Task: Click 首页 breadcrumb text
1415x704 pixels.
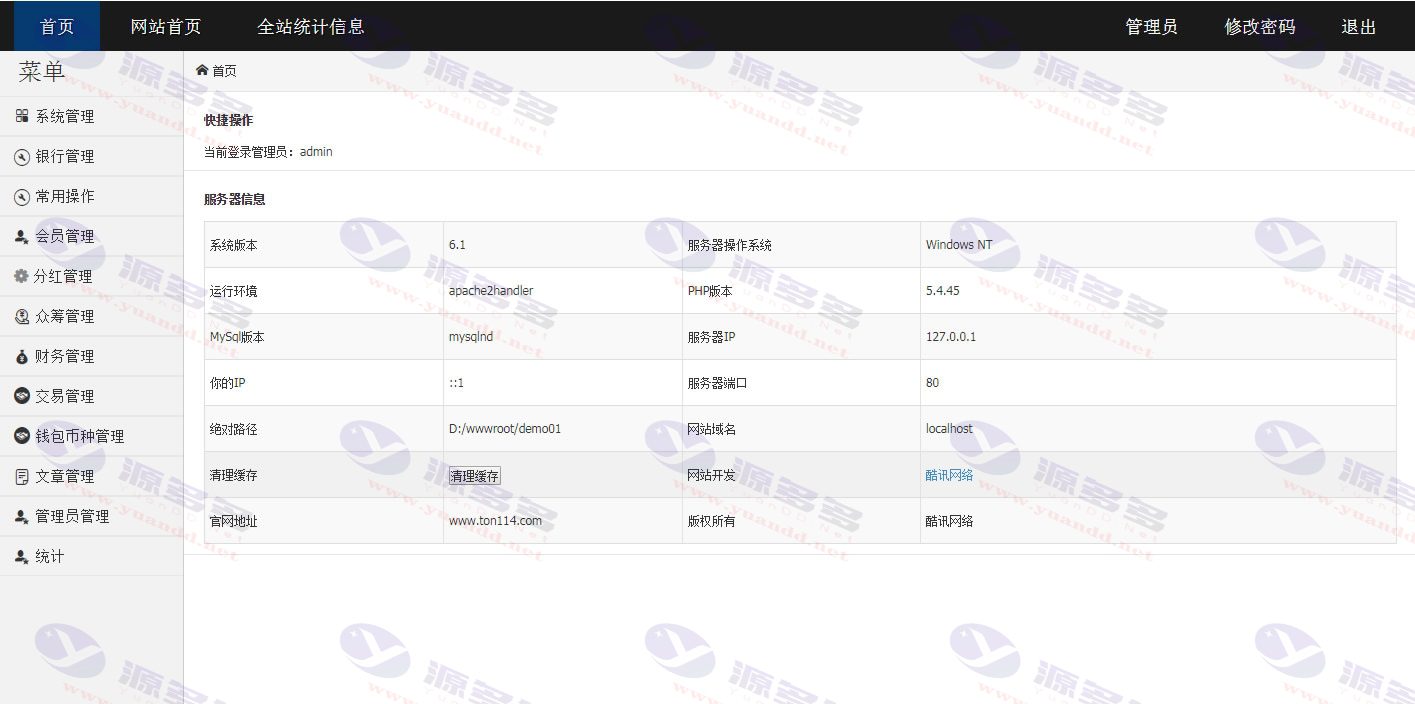Action: tap(224, 71)
